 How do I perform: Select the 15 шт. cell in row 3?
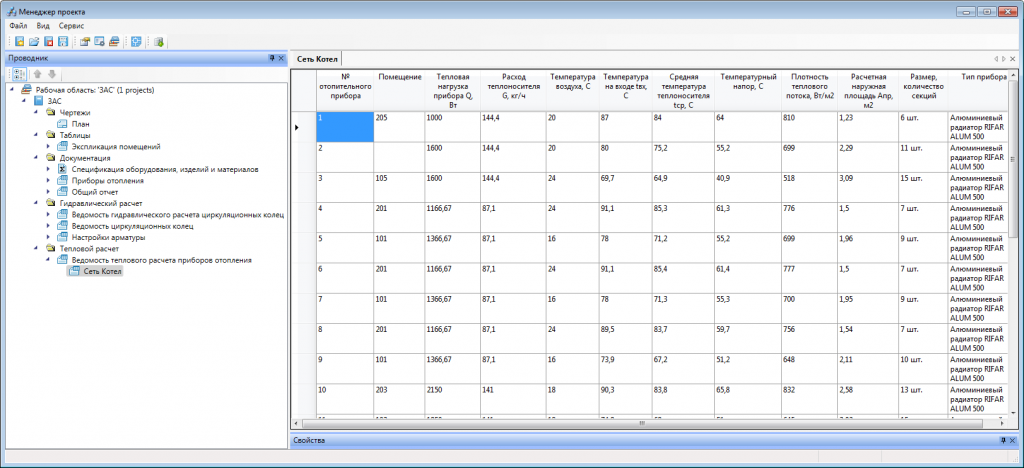tap(923, 187)
